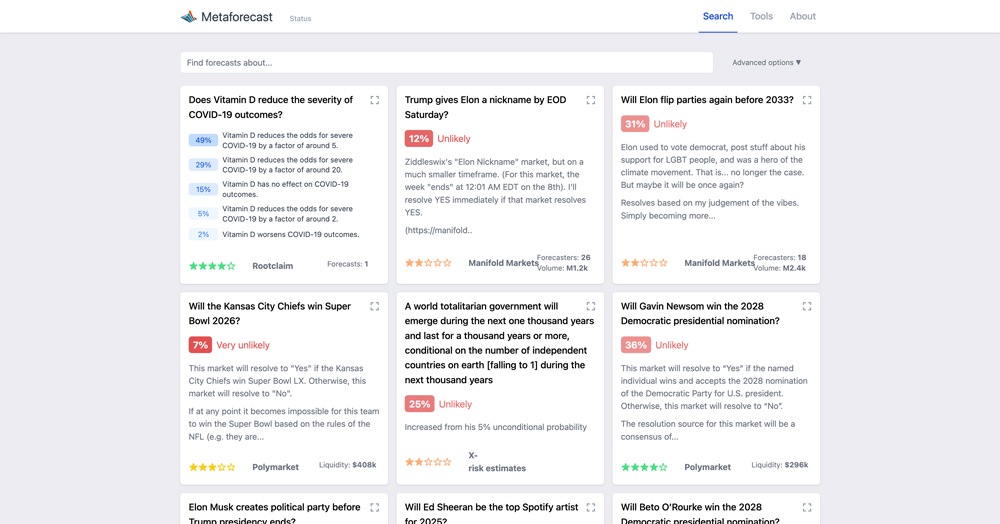
Task: Expand the Trump Elon nickname forecast card
Action: (x=591, y=100)
